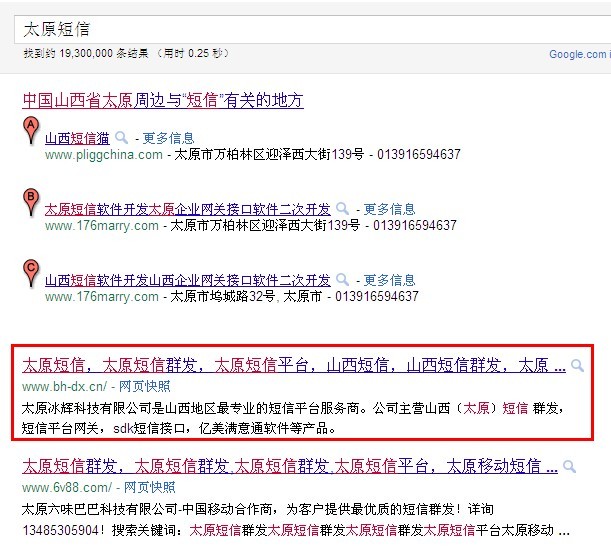Viewport: 611px width, 546px height.
Task: Click the snippet starting 太原六味巴巴科技有限公司
Action: 295,520
